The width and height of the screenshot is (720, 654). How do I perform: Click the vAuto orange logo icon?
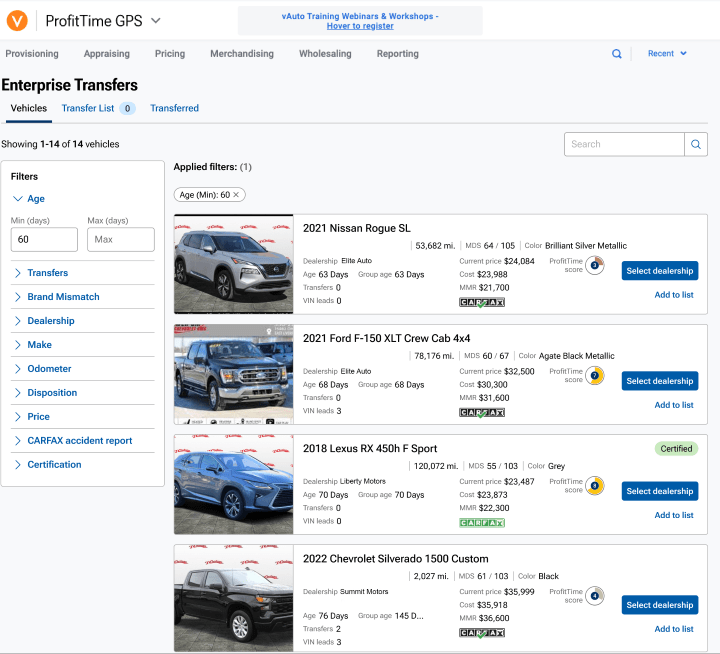17,21
